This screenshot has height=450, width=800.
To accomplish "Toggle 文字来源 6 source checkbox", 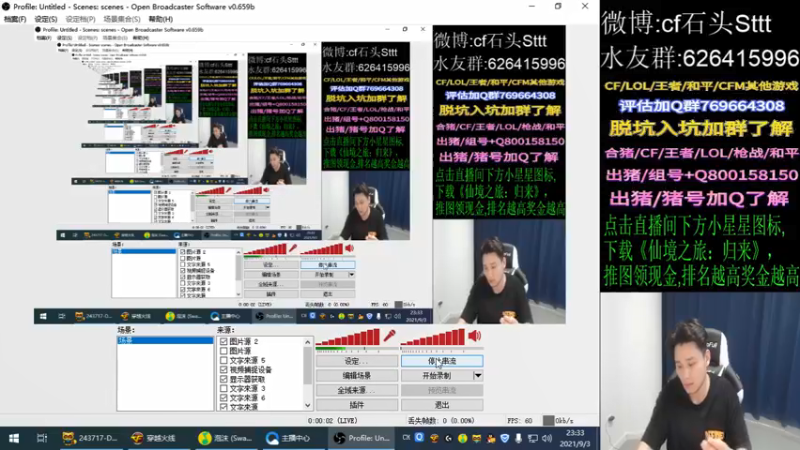I will point(223,397).
